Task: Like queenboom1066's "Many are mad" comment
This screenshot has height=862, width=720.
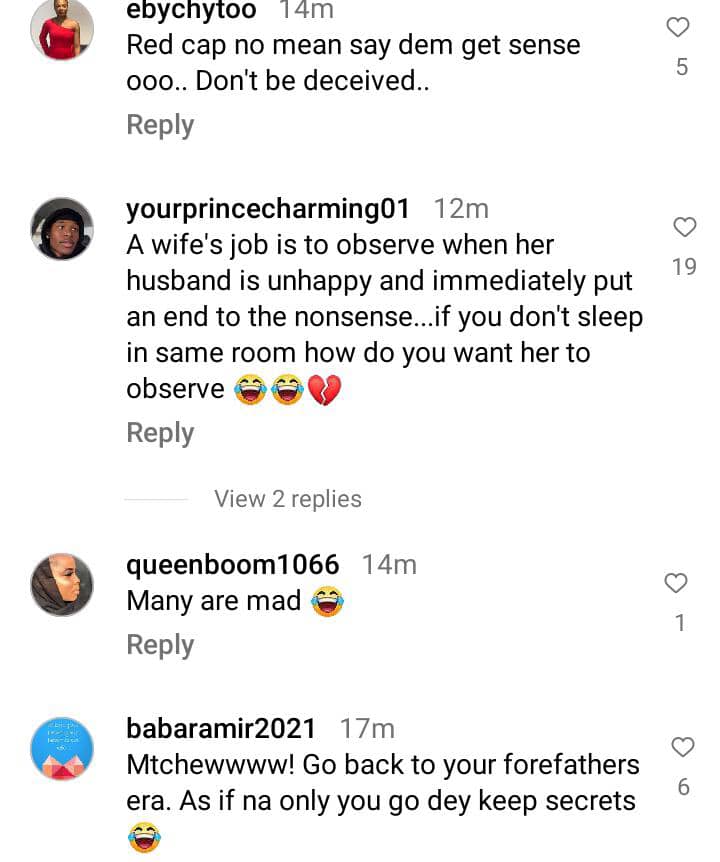Action: tap(677, 582)
